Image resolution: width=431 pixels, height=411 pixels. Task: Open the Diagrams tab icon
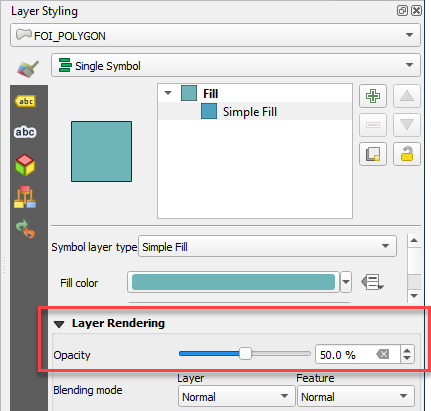pos(25,197)
